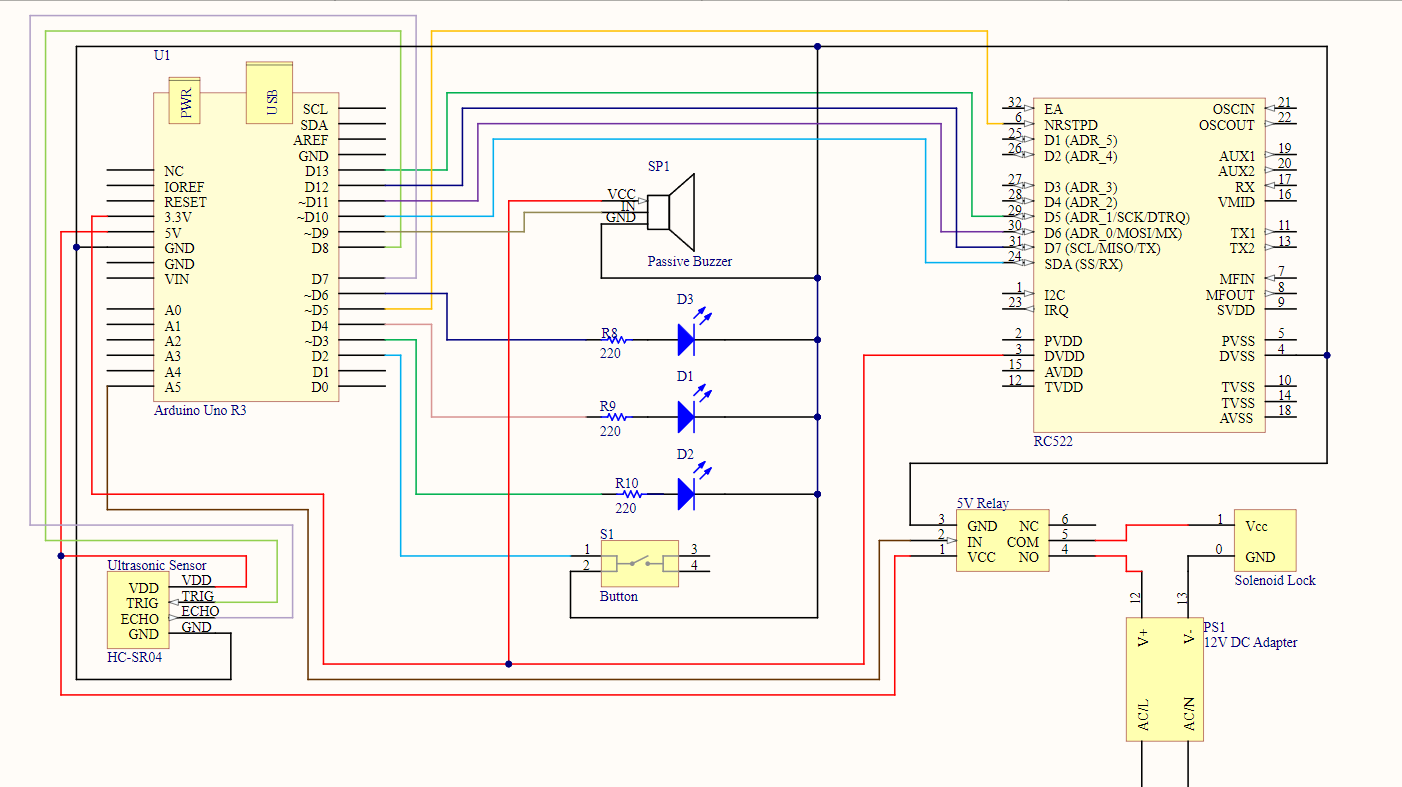The image size is (1402, 787).
Task: Click the "Ultrasonic Sensor" label
Action: tap(157, 565)
